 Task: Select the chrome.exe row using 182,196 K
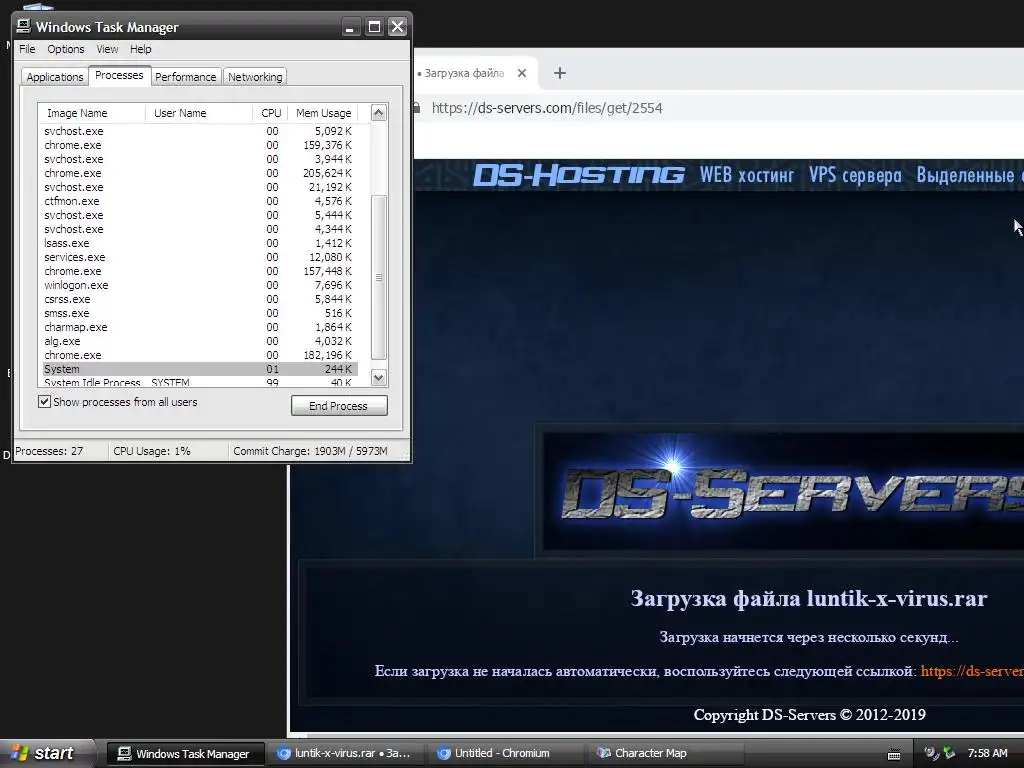pos(200,355)
